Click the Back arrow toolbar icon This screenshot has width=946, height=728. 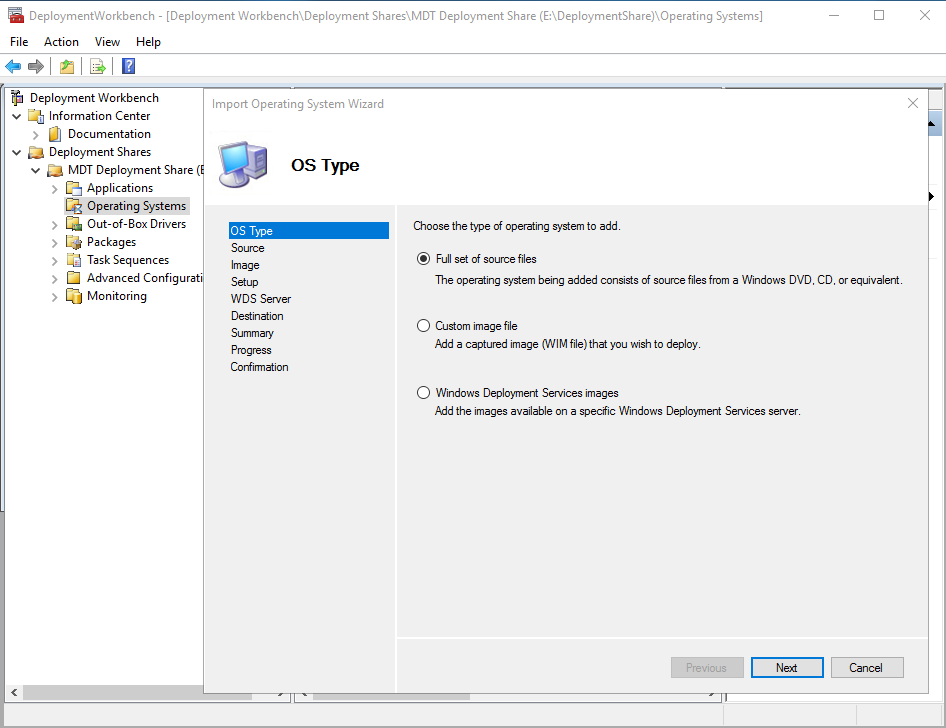click(13, 66)
